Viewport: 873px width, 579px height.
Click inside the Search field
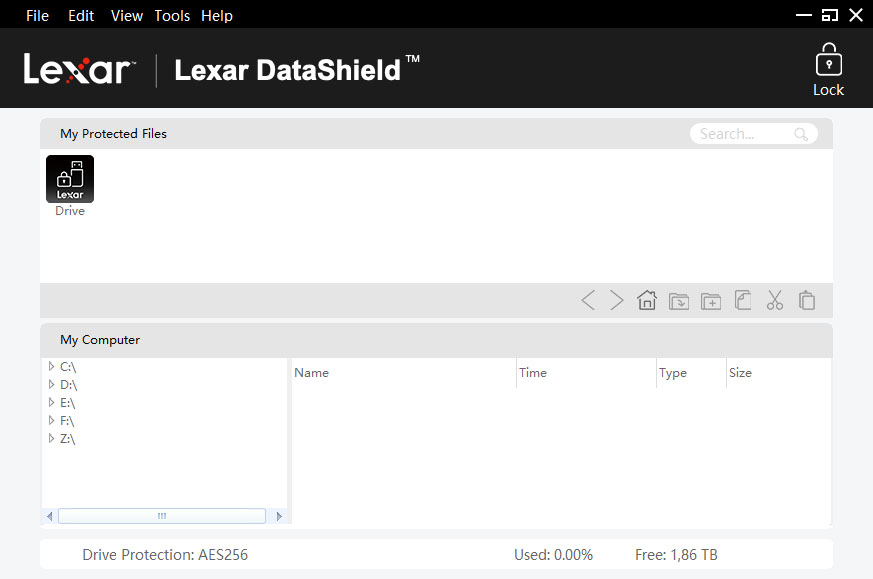[745, 133]
